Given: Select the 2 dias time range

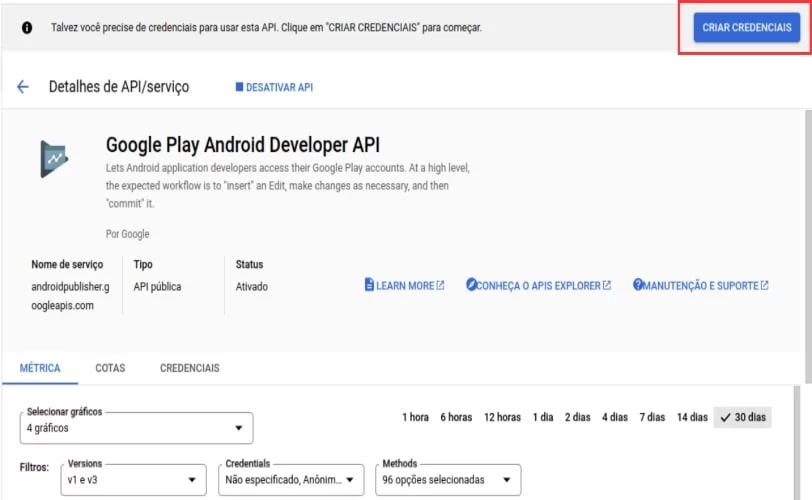Looking at the screenshot, I should [577, 417].
